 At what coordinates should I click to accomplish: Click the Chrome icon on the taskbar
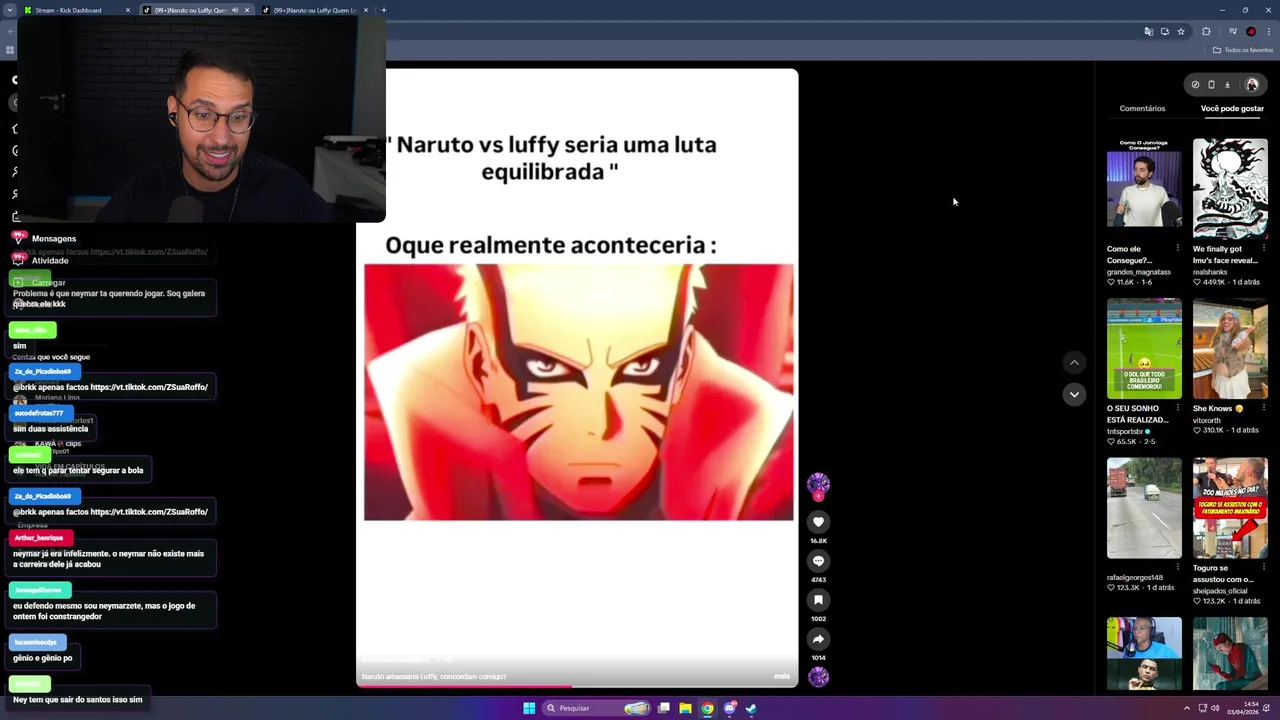click(x=707, y=708)
